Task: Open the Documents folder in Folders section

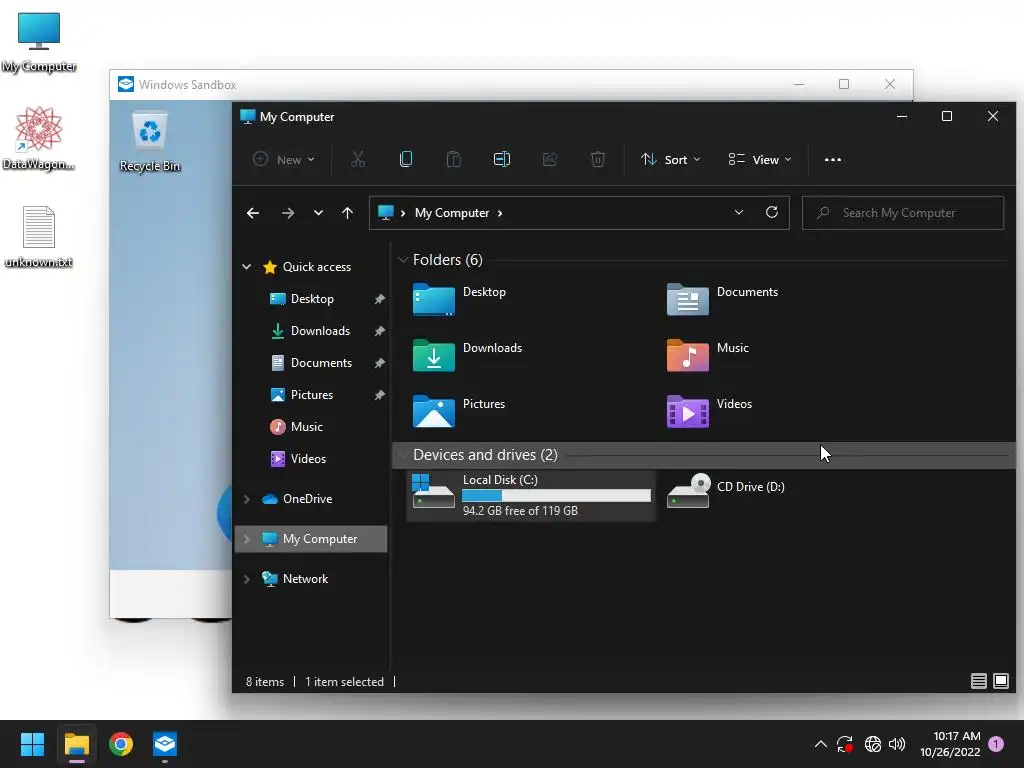Action: point(687,299)
